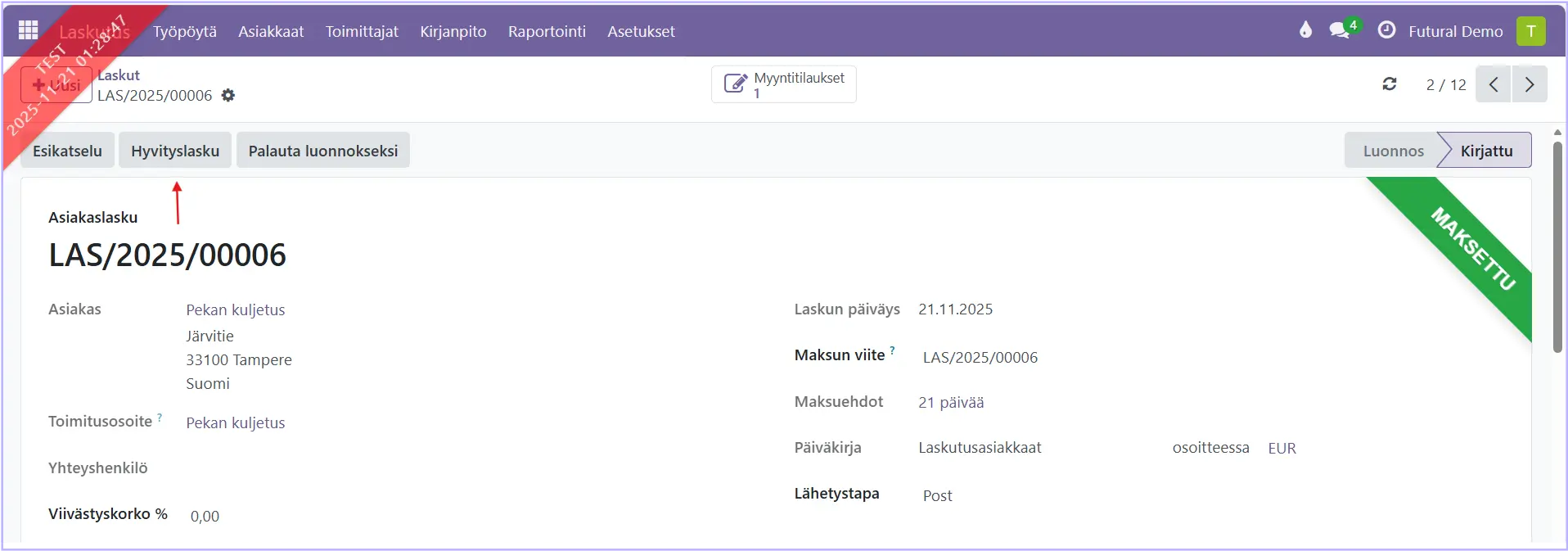Click the water drop debug icon
This screenshot has height=551, width=1568.
tap(1305, 30)
